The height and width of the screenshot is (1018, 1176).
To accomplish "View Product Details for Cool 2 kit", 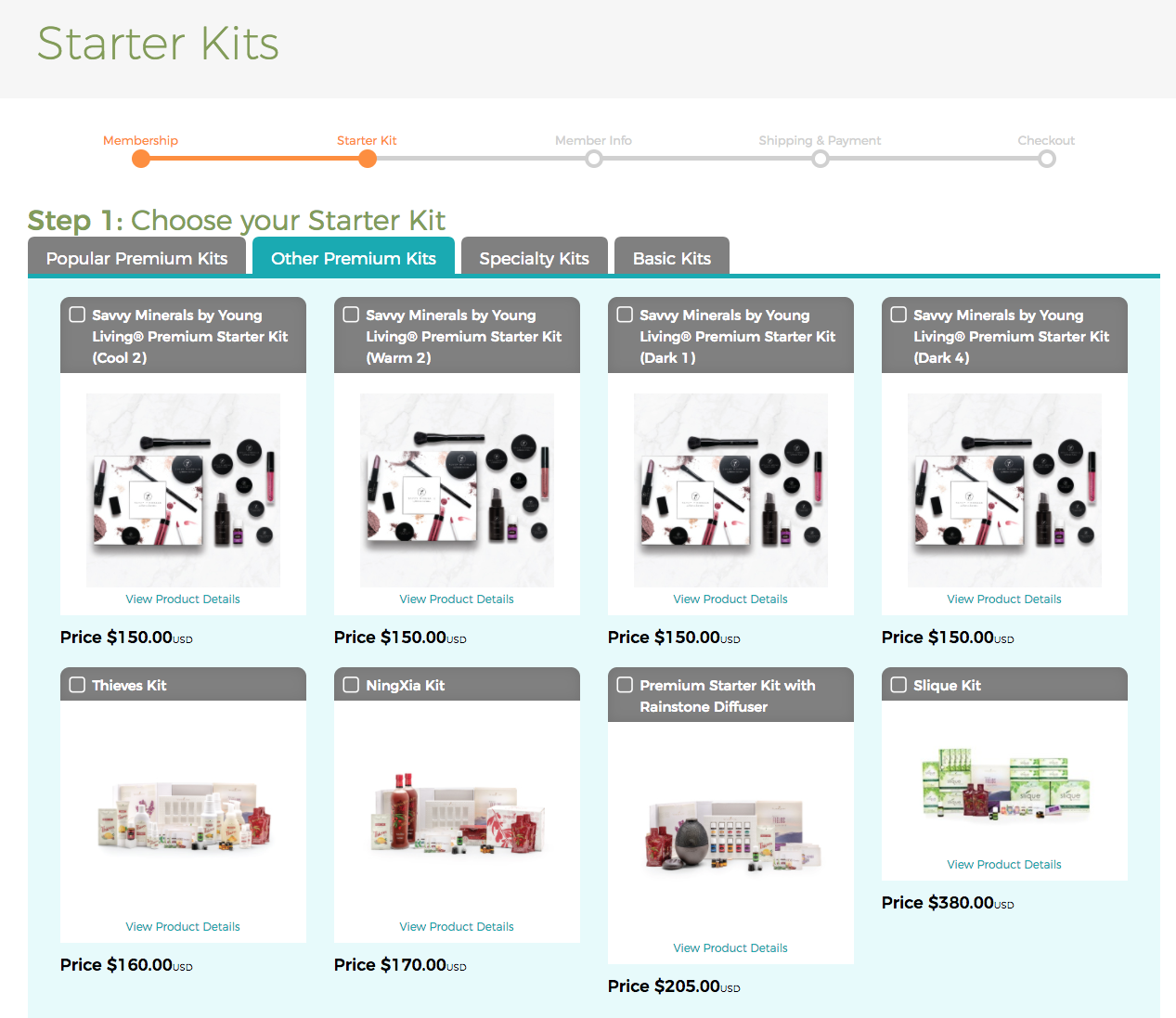I will [x=183, y=599].
